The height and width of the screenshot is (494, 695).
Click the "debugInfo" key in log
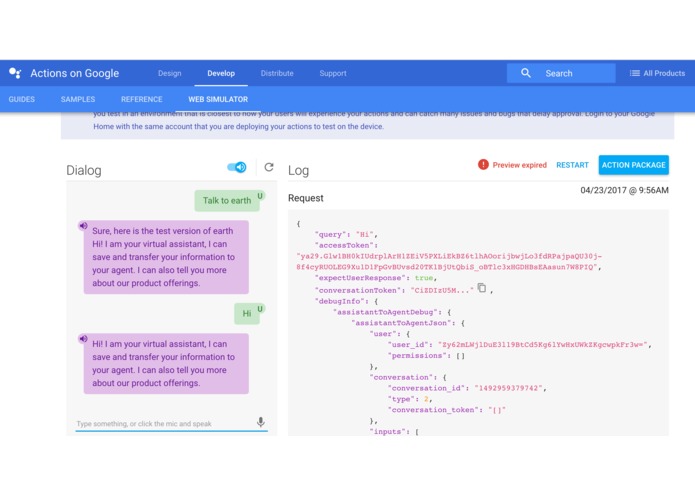point(341,301)
